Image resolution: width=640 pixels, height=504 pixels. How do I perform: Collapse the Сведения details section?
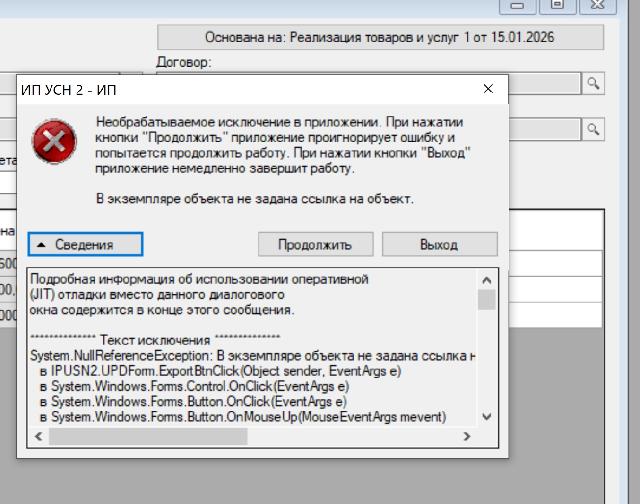(85, 244)
